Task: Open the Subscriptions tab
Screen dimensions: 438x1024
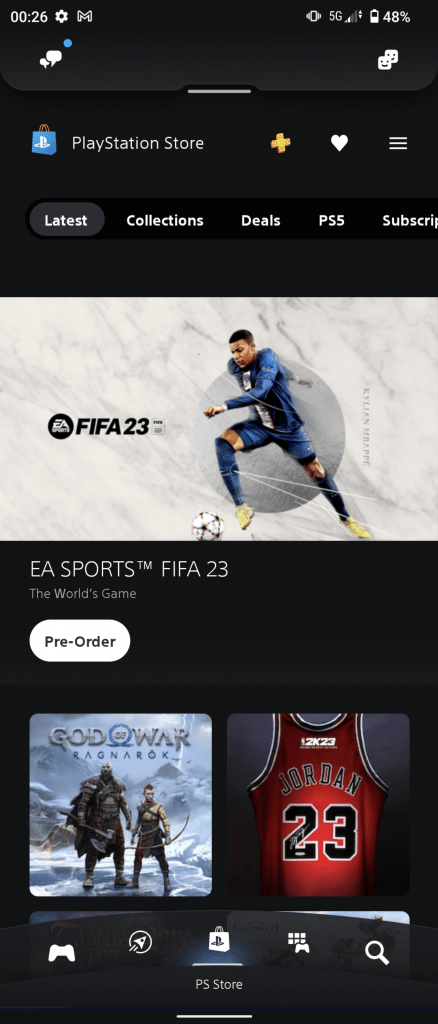Action: [410, 220]
